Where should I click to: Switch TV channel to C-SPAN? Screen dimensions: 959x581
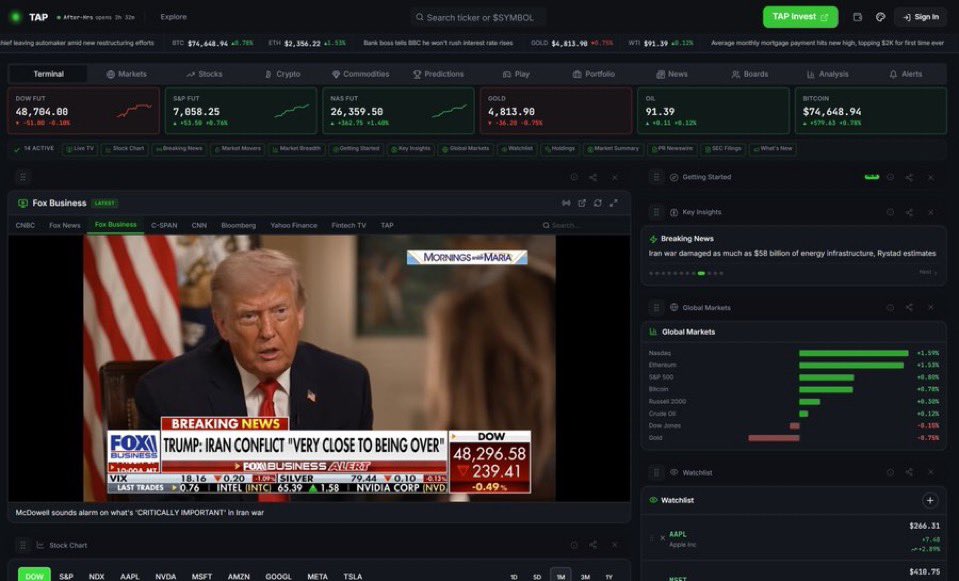164,226
